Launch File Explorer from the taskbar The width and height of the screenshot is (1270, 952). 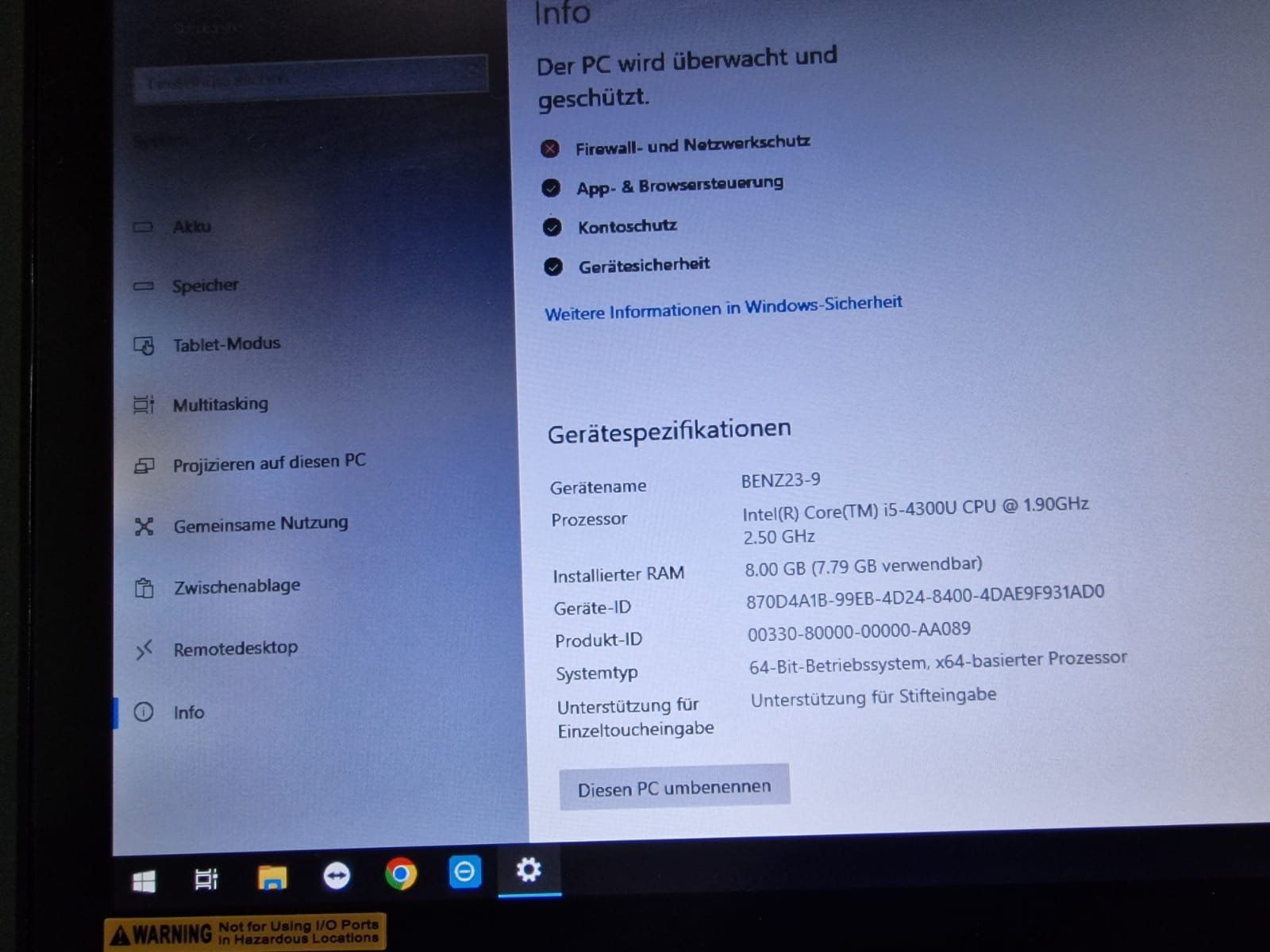(271, 877)
